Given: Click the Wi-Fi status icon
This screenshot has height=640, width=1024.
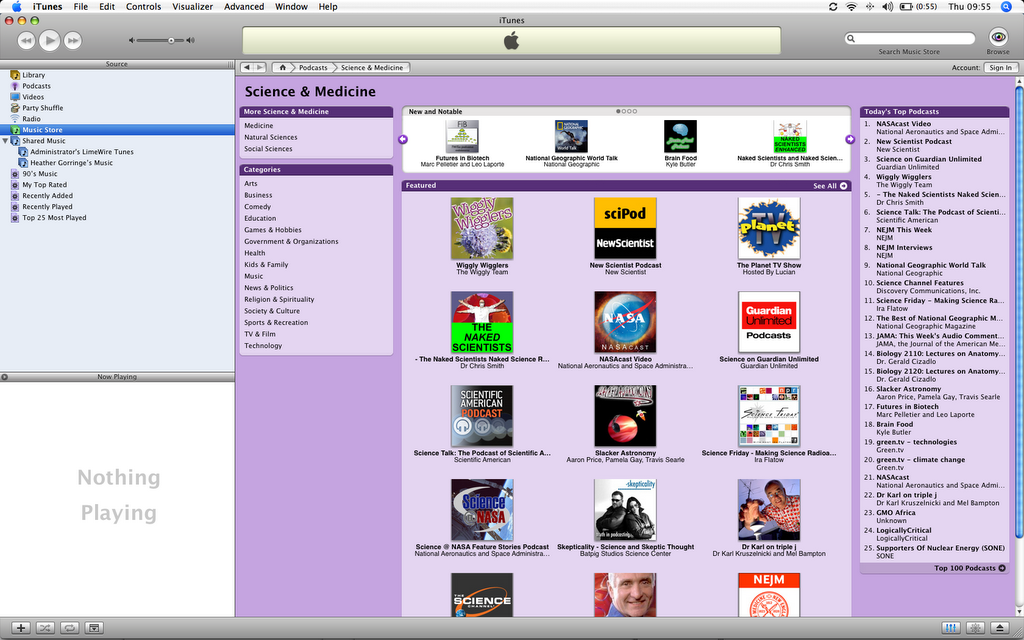Looking at the screenshot, I should [851, 7].
